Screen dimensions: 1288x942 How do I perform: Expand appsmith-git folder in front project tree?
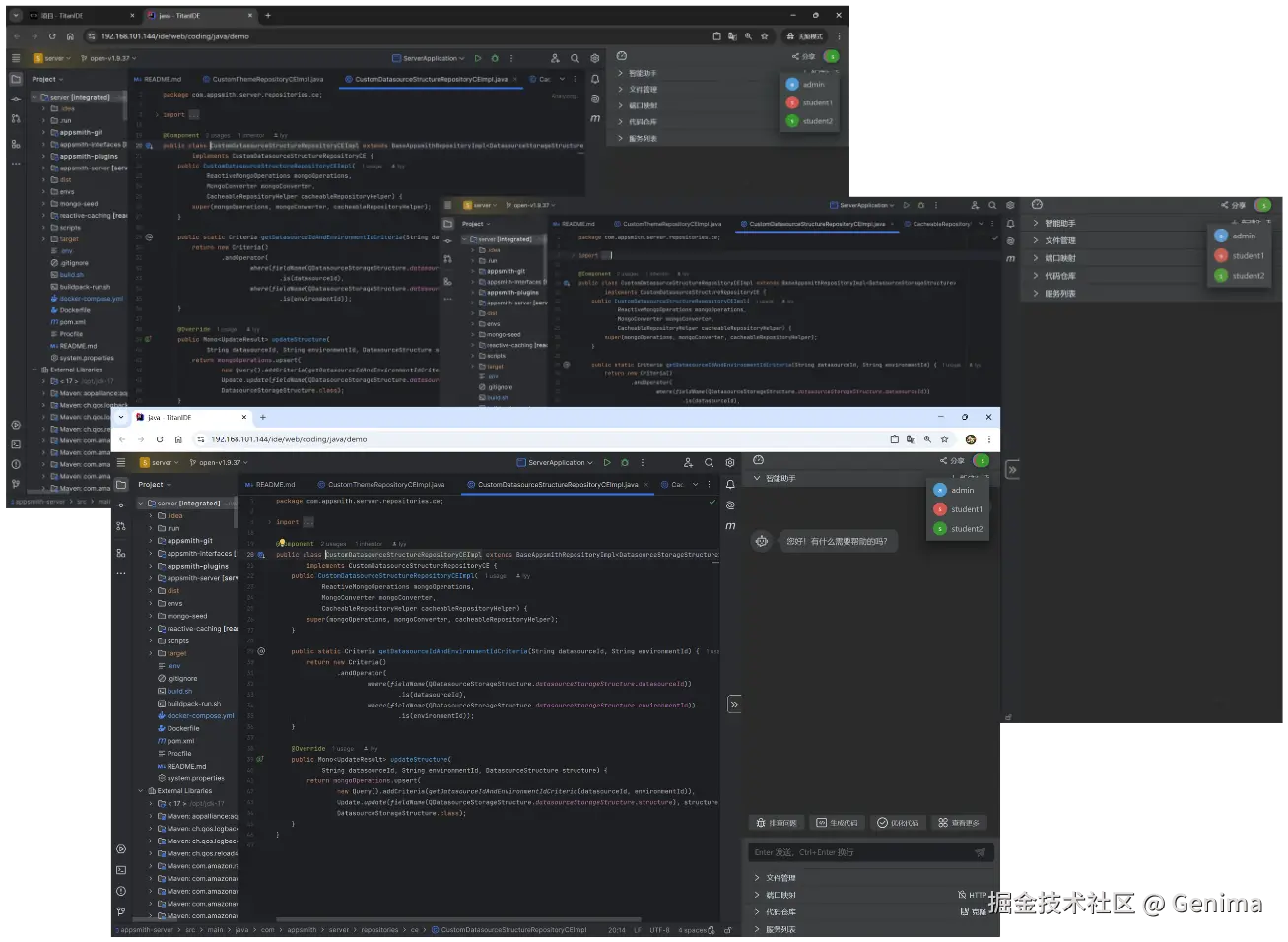(x=151, y=541)
